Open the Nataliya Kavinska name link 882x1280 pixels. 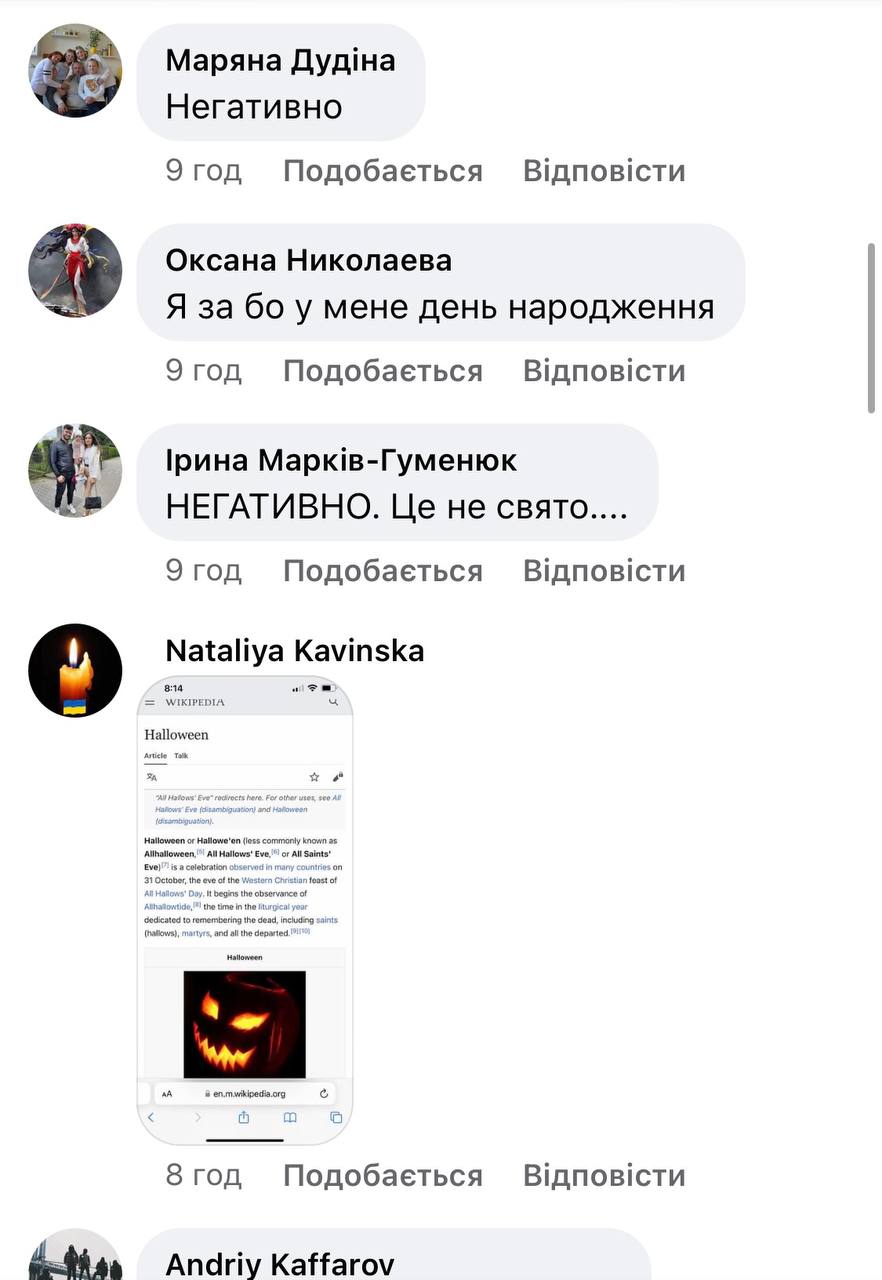point(295,651)
